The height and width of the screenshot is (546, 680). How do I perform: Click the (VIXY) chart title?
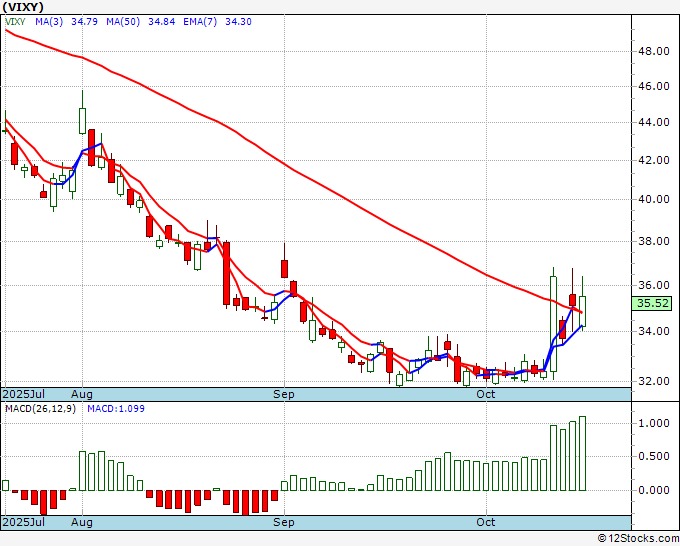23,7
